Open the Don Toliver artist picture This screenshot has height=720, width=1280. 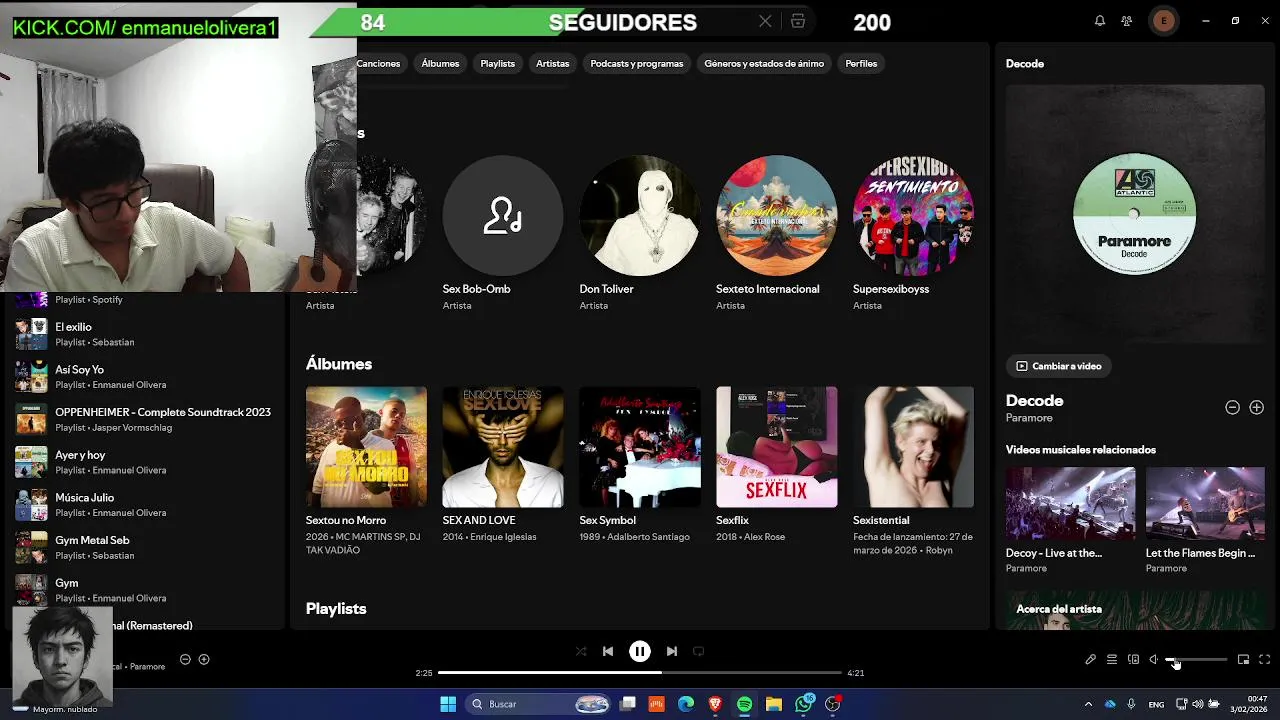pos(640,215)
